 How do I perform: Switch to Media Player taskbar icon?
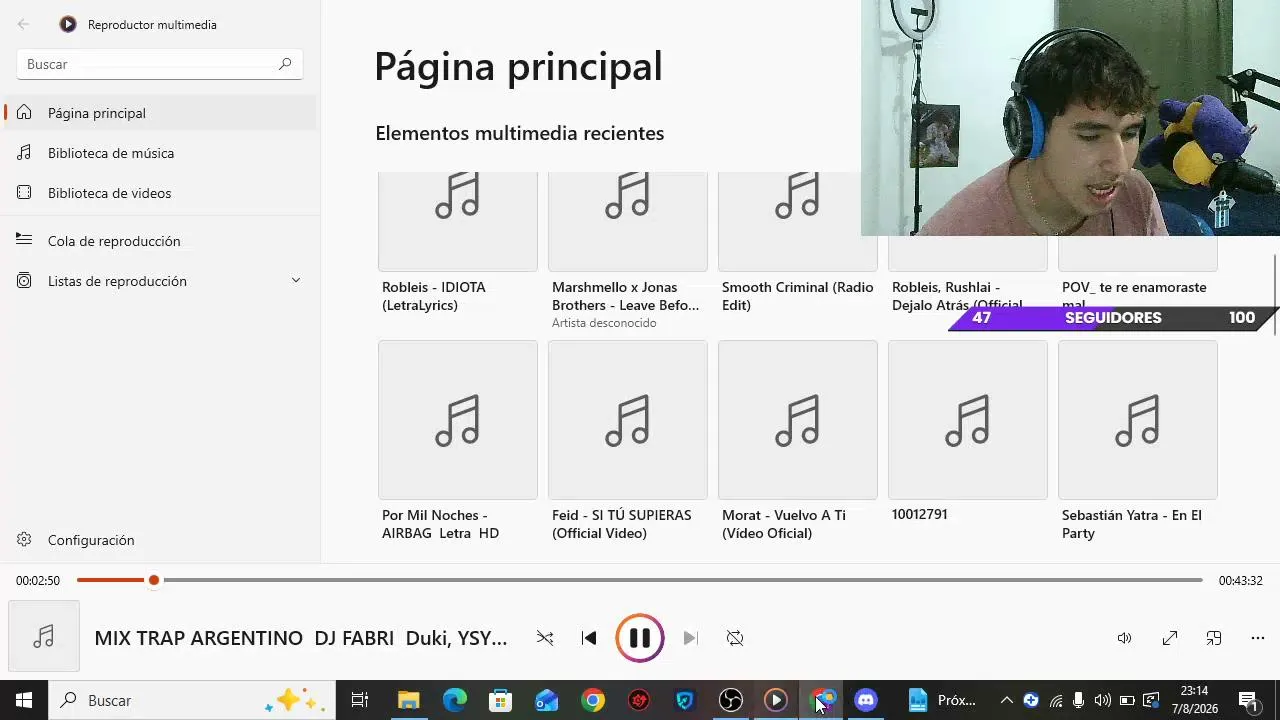[x=776, y=700]
